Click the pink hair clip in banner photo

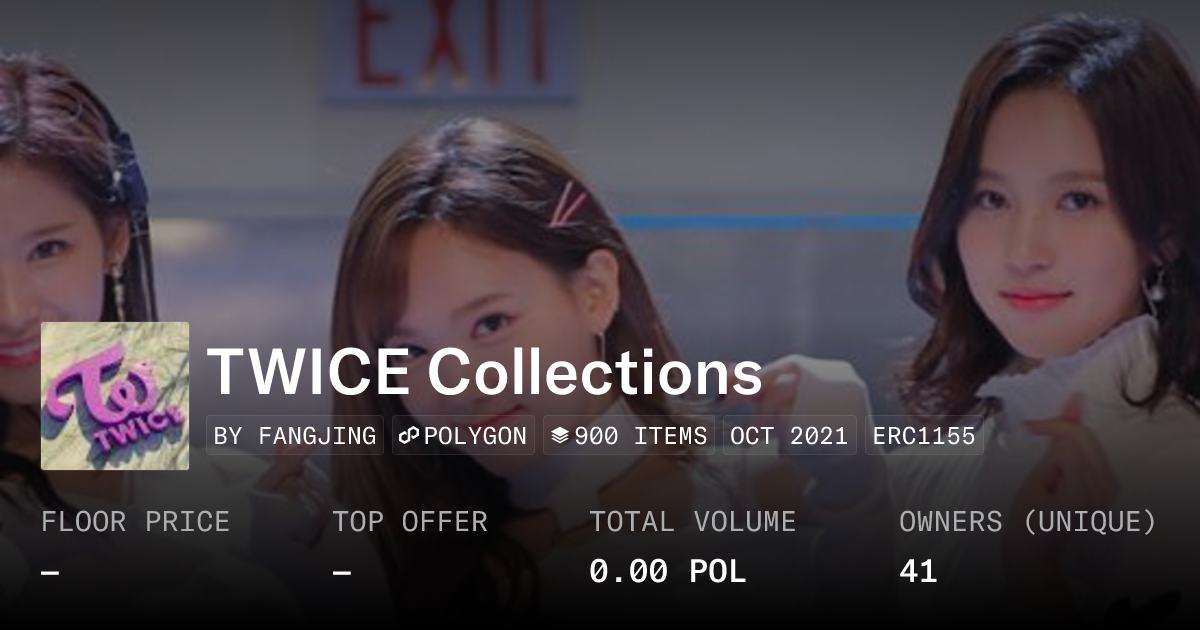[570, 205]
